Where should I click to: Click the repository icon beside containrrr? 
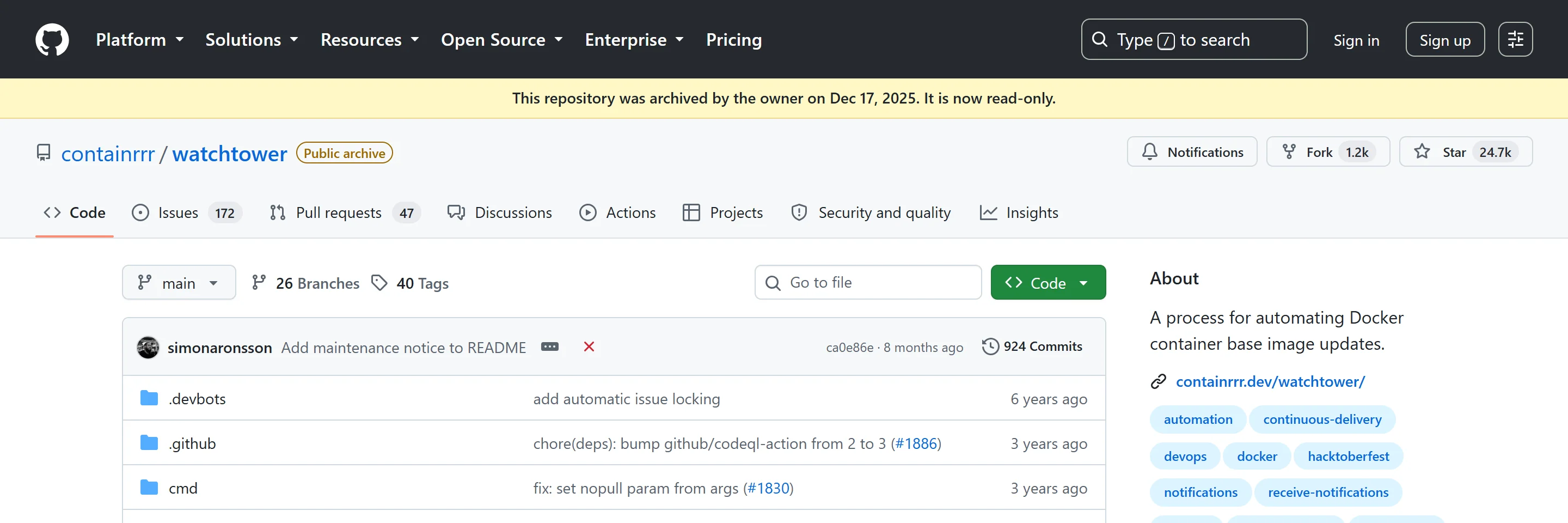43,153
